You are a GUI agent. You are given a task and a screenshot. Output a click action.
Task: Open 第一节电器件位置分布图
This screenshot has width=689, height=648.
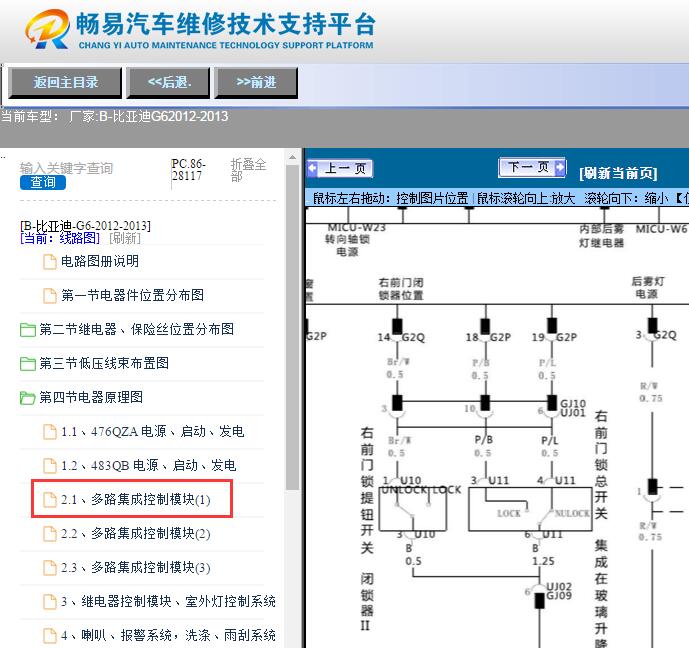point(132,295)
